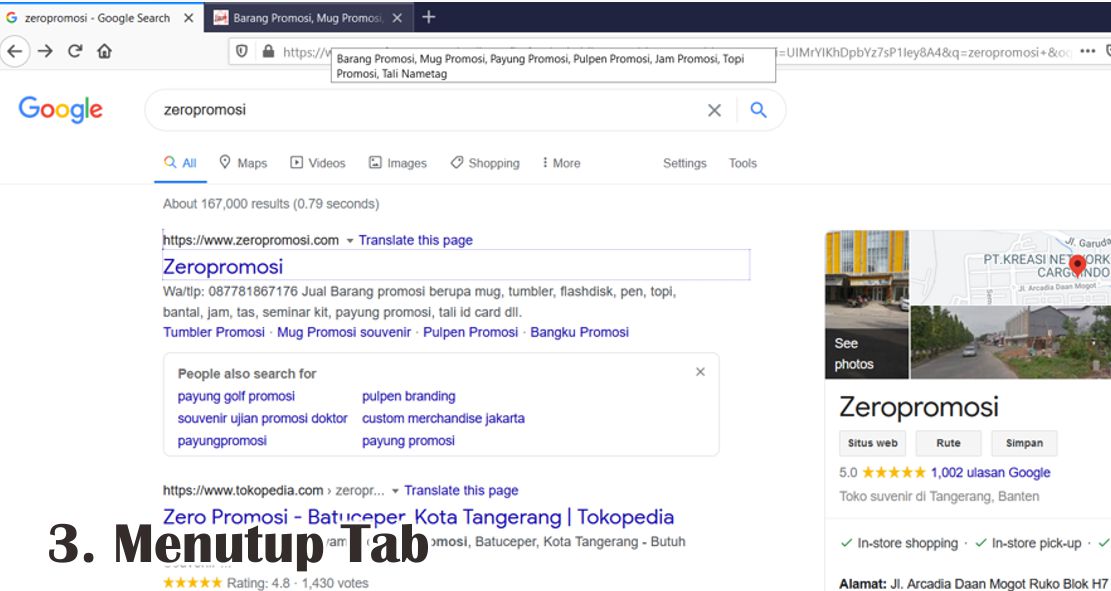1111x591 pixels.
Task: Open the page actions three-dot menu
Action: coord(1088,51)
